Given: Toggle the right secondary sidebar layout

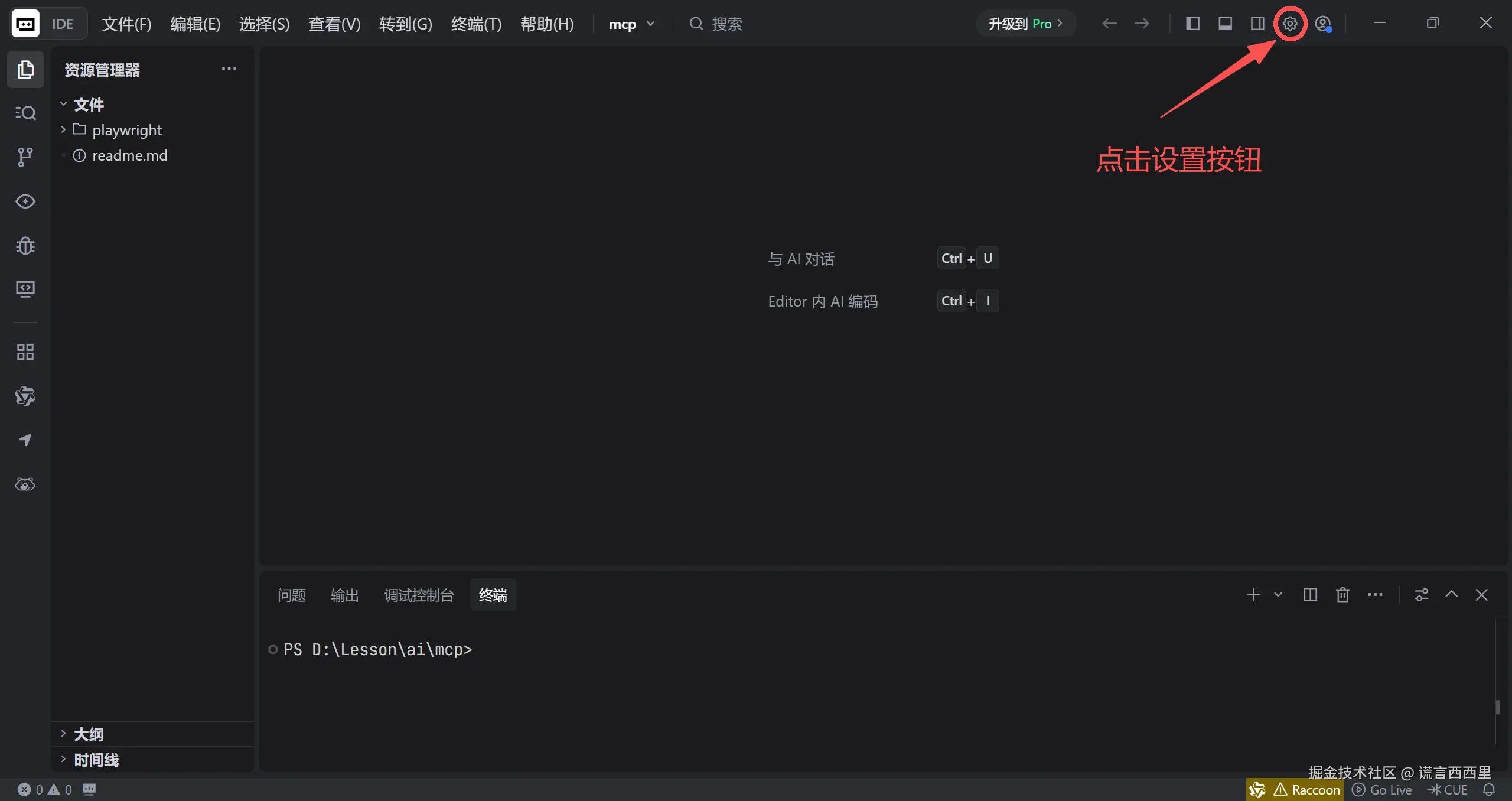Looking at the screenshot, I should coord(1257,24).
